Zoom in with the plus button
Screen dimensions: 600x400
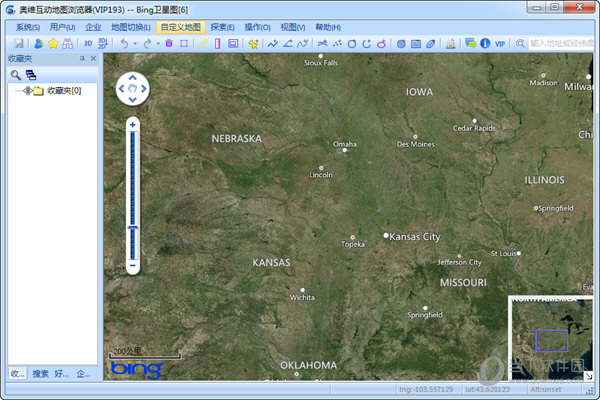pos(132,125)
